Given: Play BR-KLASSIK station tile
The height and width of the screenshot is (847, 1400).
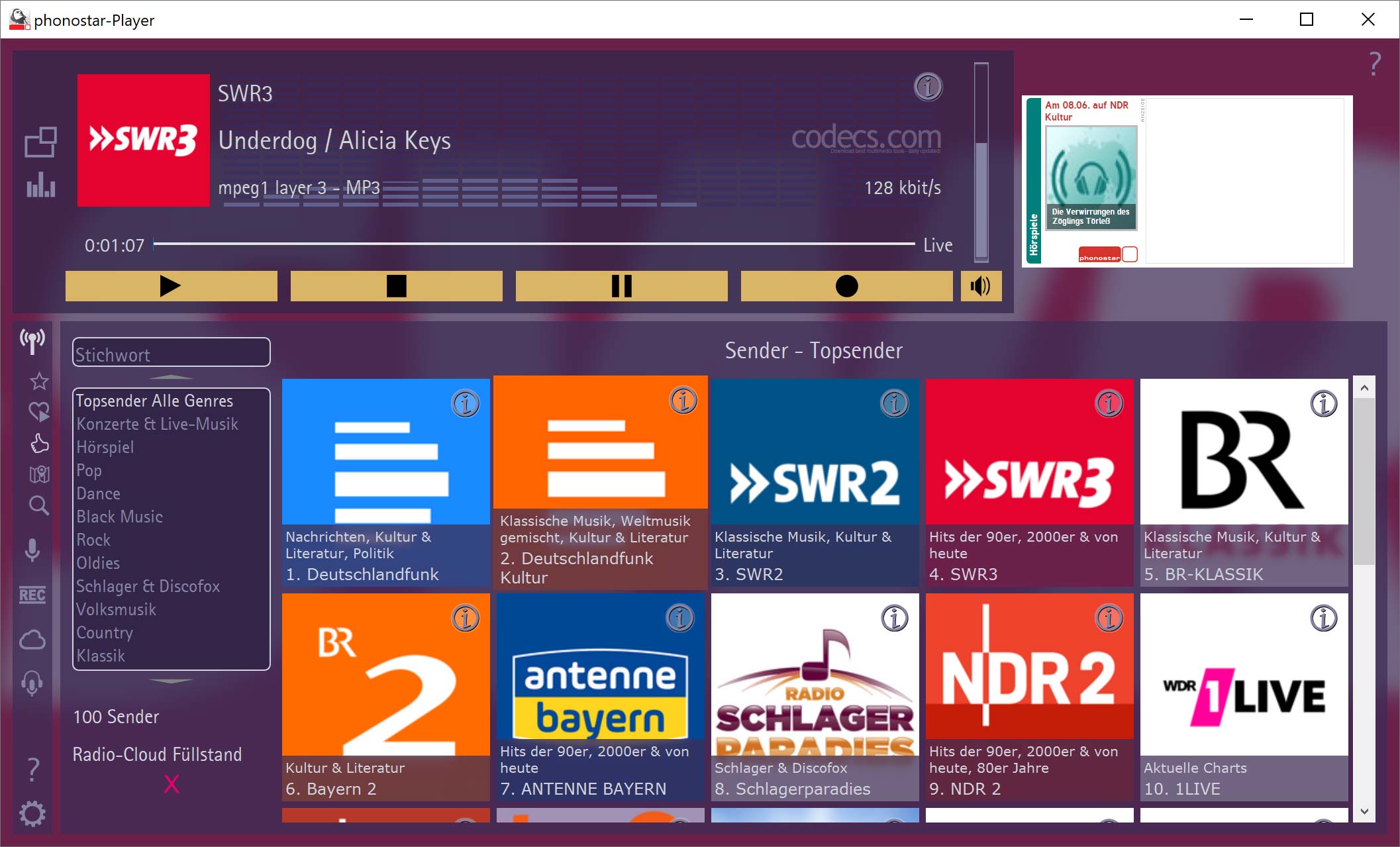Looking at the screenshot, I should [x=1244, y=483].
